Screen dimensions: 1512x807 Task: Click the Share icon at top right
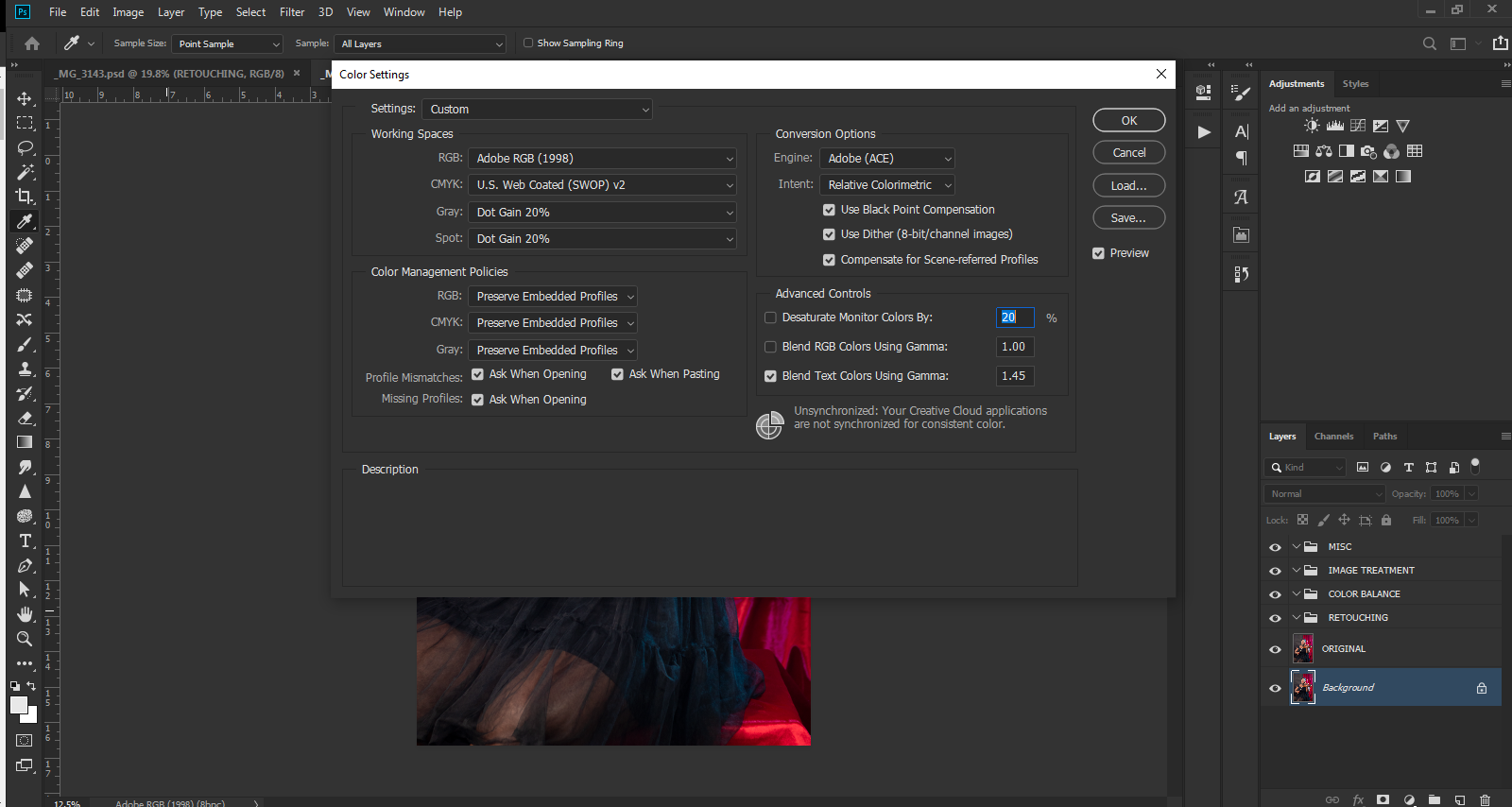click(1501, 43)
